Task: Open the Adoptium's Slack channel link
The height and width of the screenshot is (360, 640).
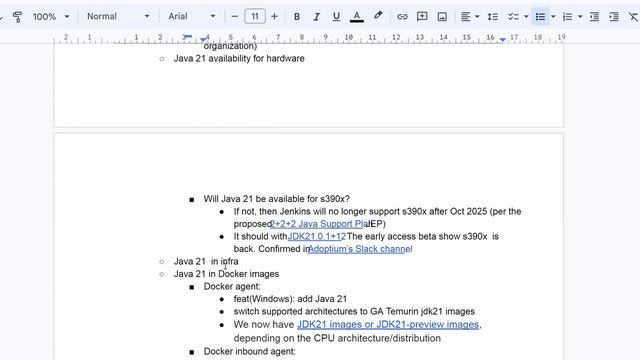Action: (360, 249)
